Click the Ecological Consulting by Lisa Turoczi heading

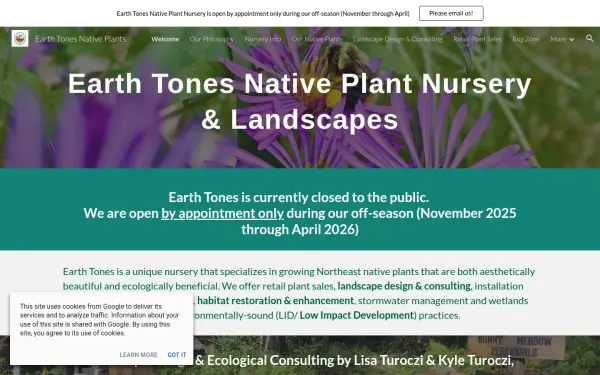[354, 360]
